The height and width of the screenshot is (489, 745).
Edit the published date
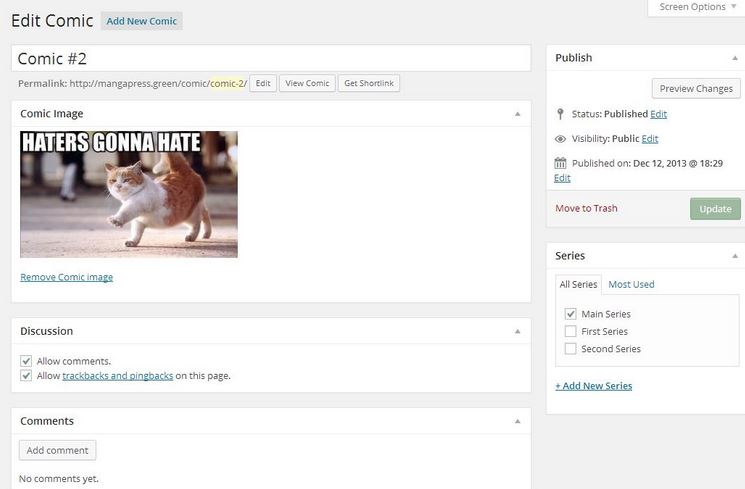[562, 178]
